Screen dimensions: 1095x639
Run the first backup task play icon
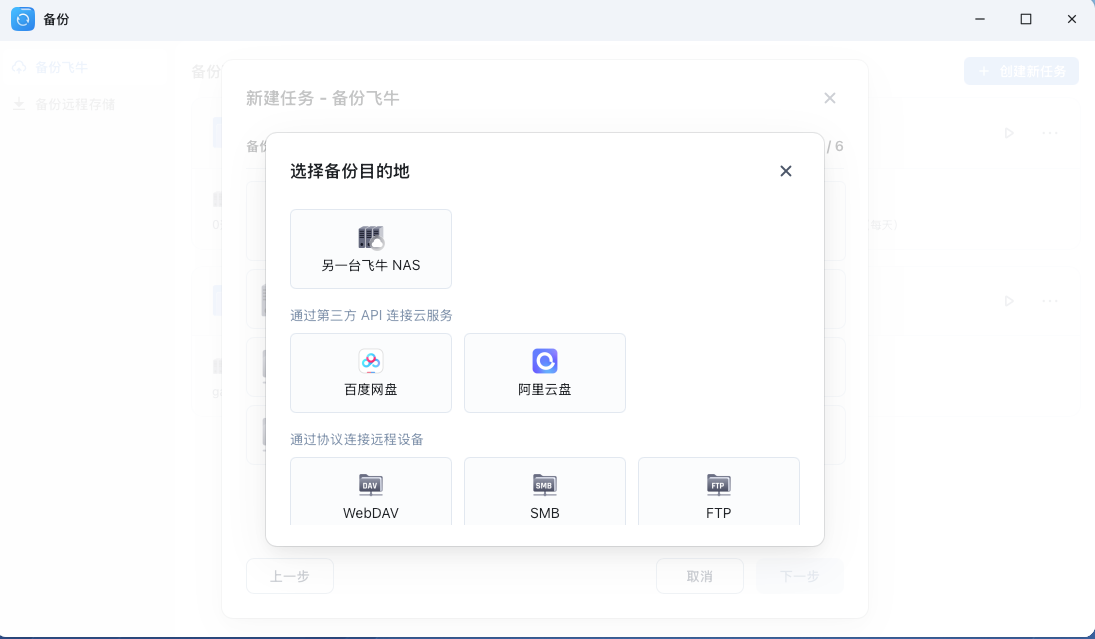[1009, 133]
